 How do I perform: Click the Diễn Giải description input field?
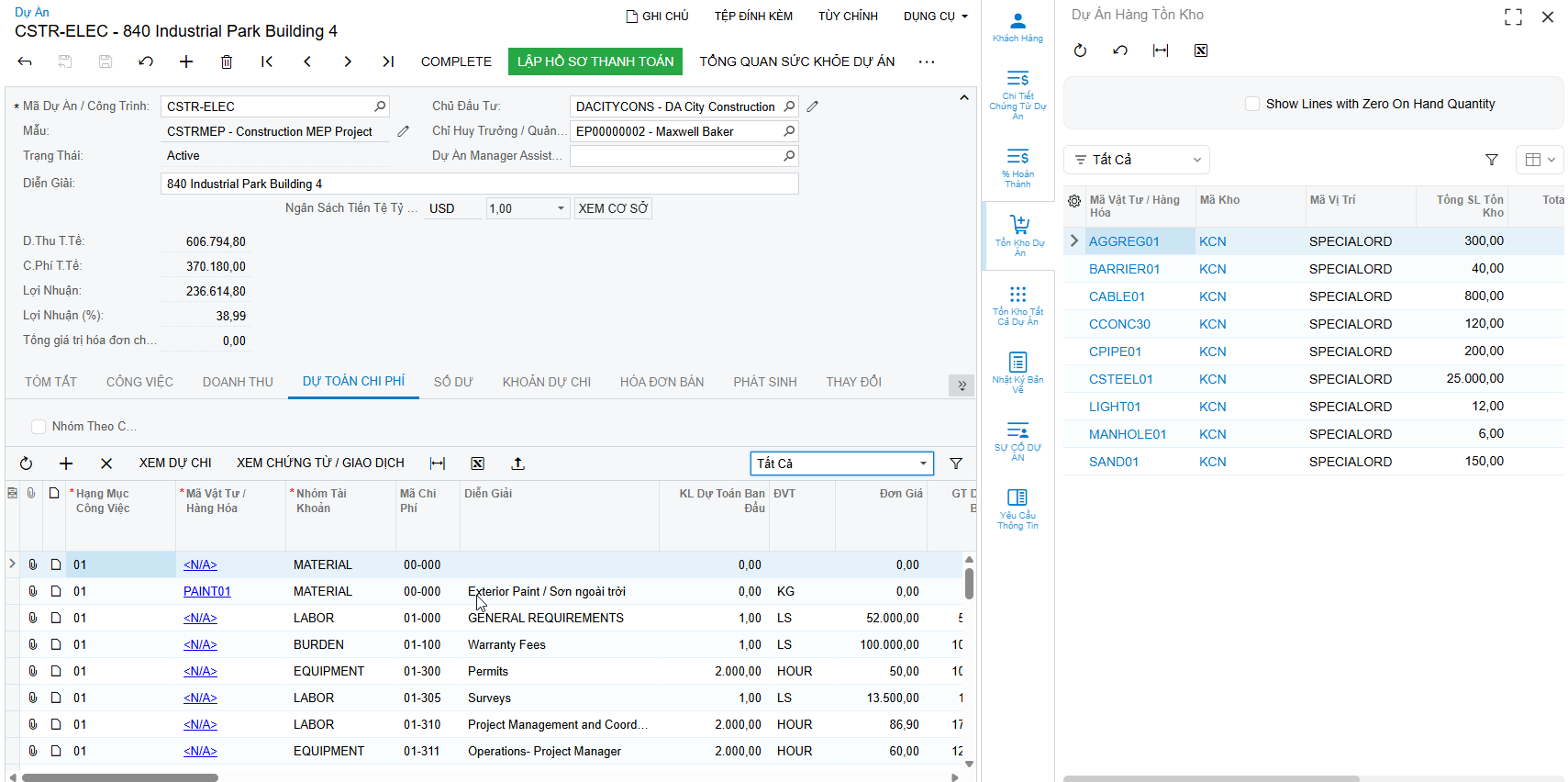click(479, 184)
